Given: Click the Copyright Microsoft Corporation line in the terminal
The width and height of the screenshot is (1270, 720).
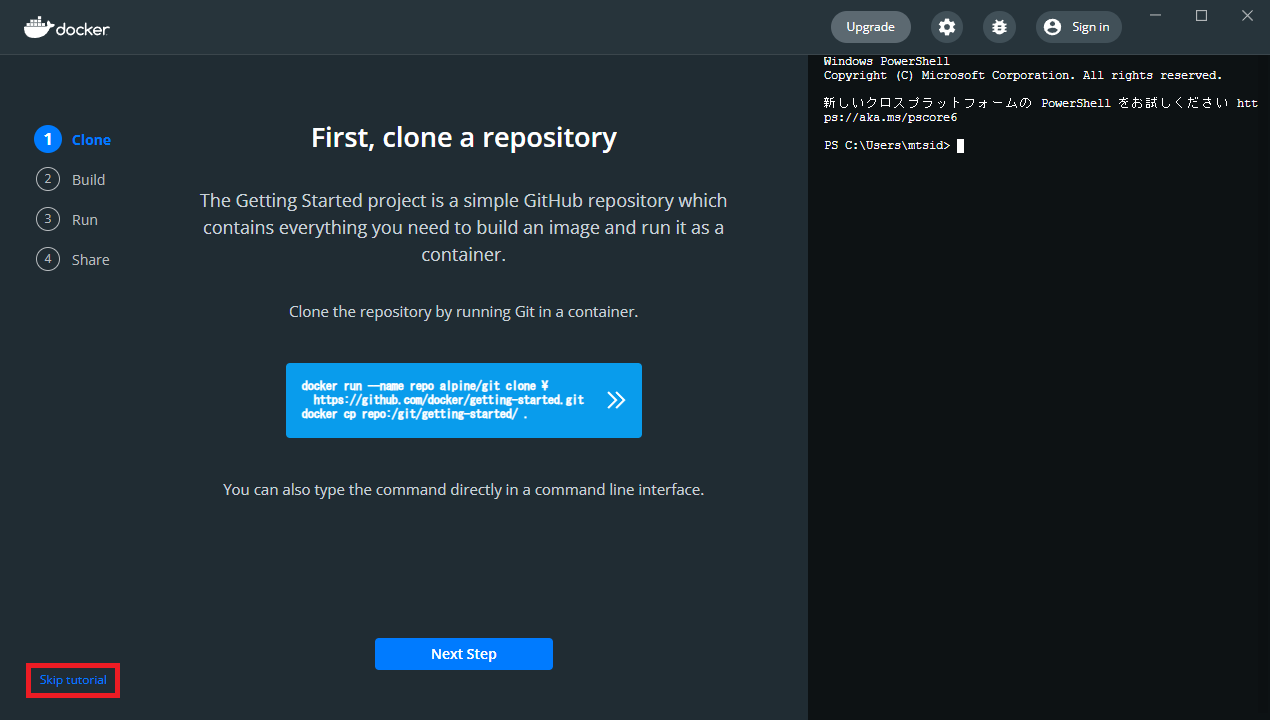Looking at the screenshot, I should pos(1023,76).
